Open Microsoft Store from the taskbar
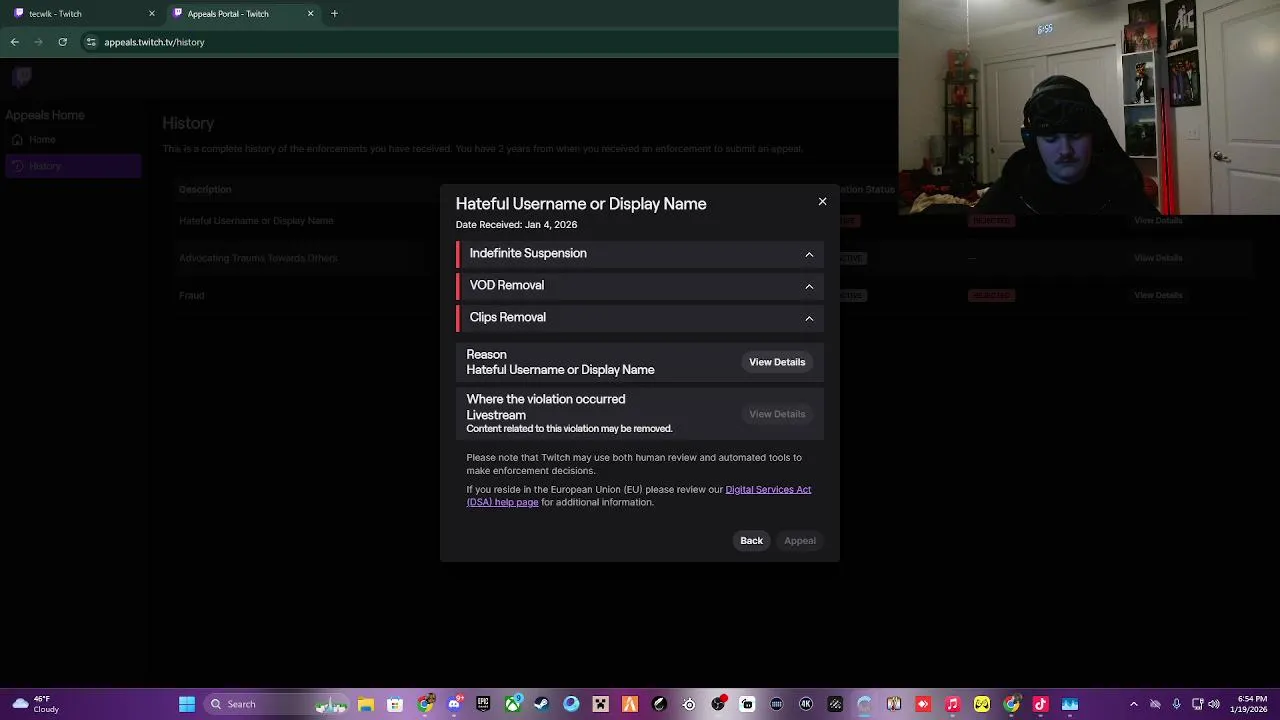Image resolution: width=1280 pixels, height=720 pixels. pyautogui.click(x=395, y=704)
